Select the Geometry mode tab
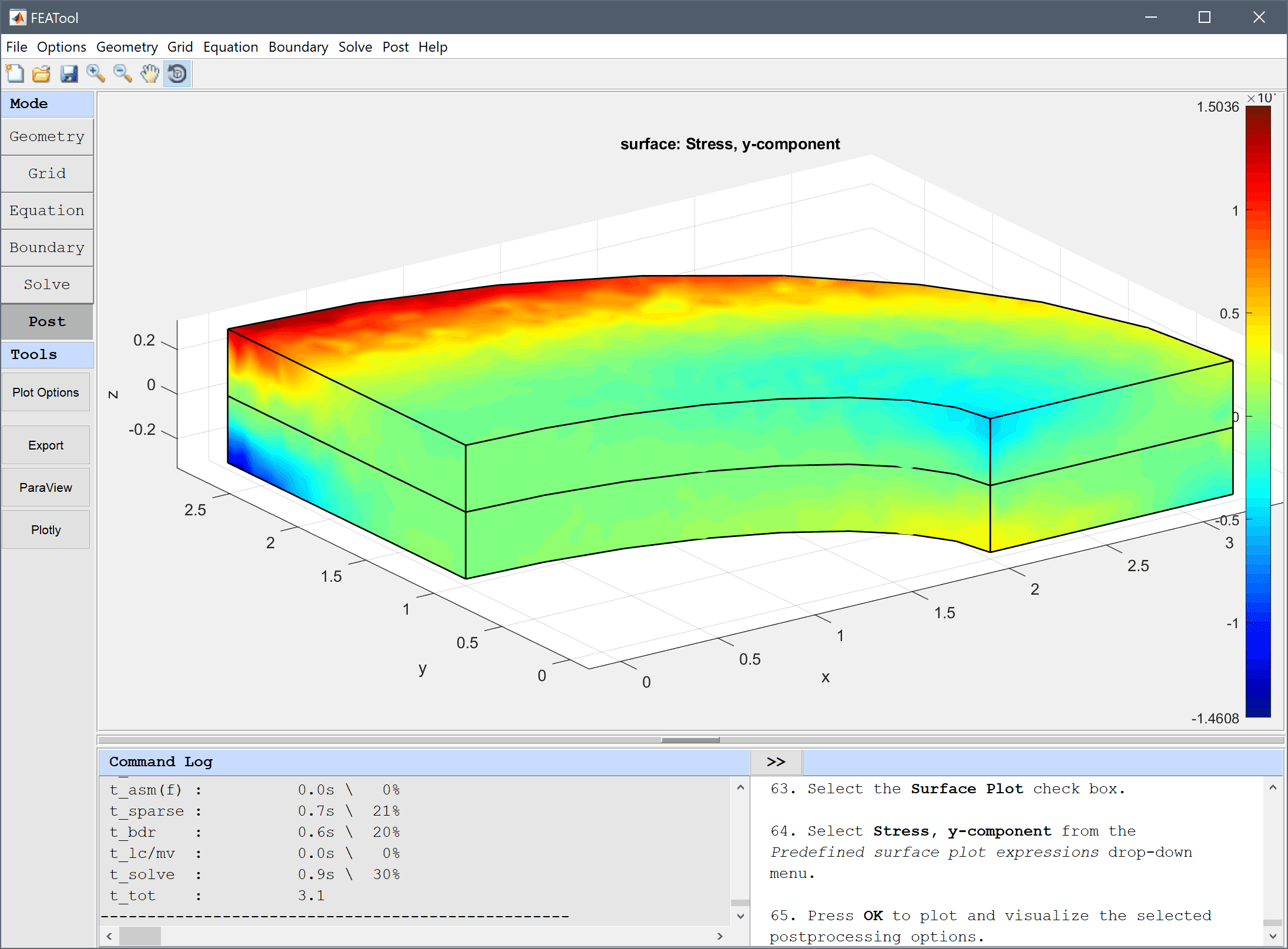 47,135
